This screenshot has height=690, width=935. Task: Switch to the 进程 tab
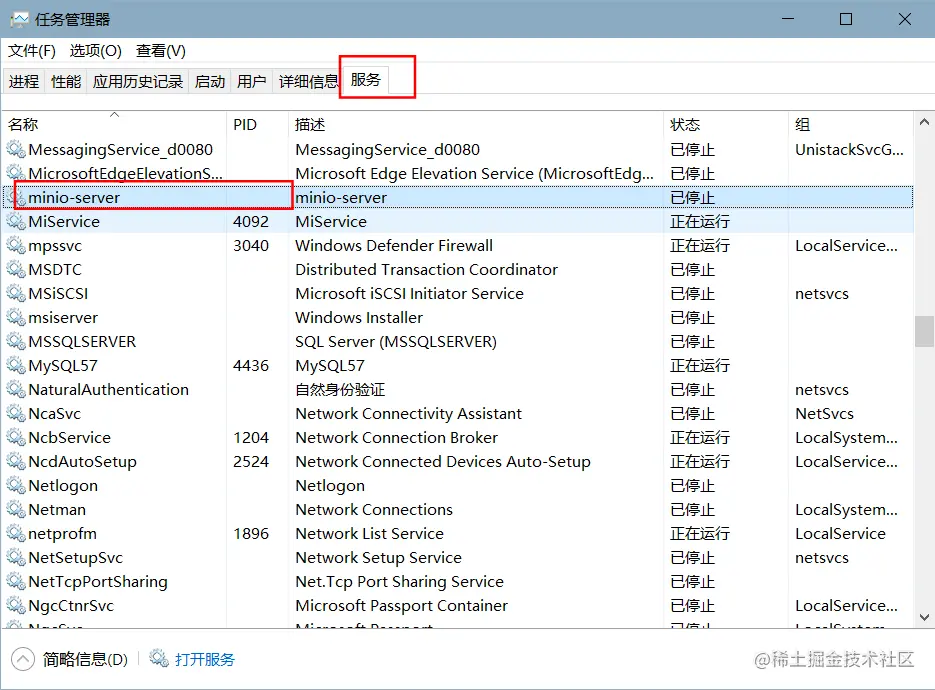24,81
